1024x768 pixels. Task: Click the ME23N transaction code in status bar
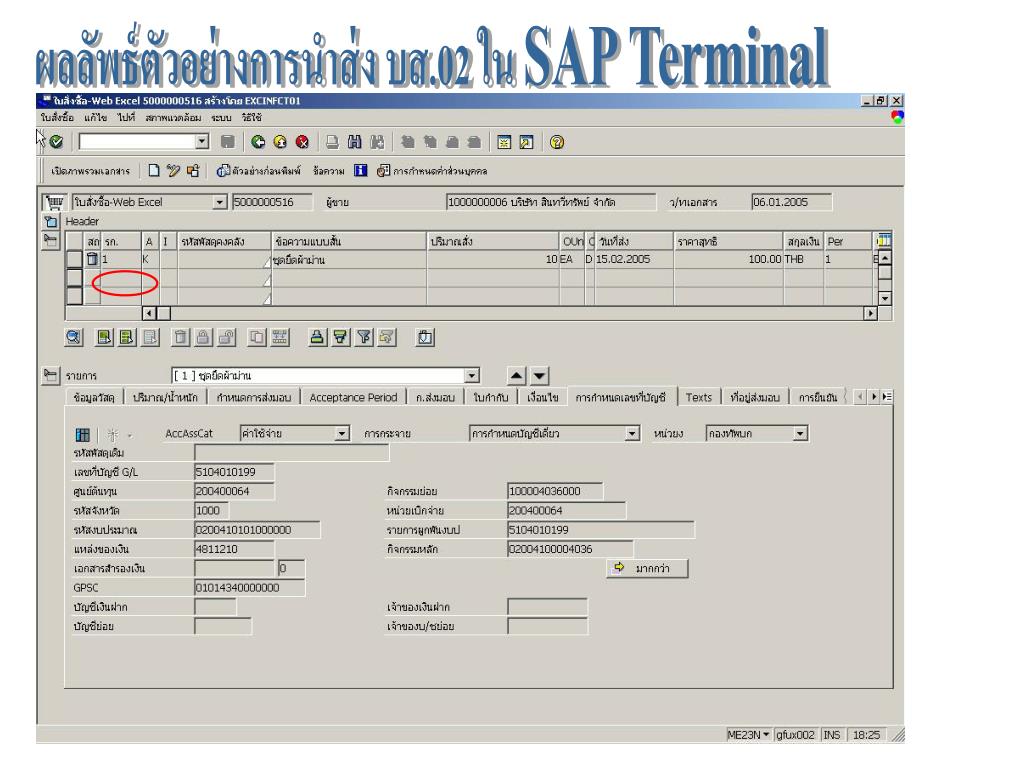(748, 735)
